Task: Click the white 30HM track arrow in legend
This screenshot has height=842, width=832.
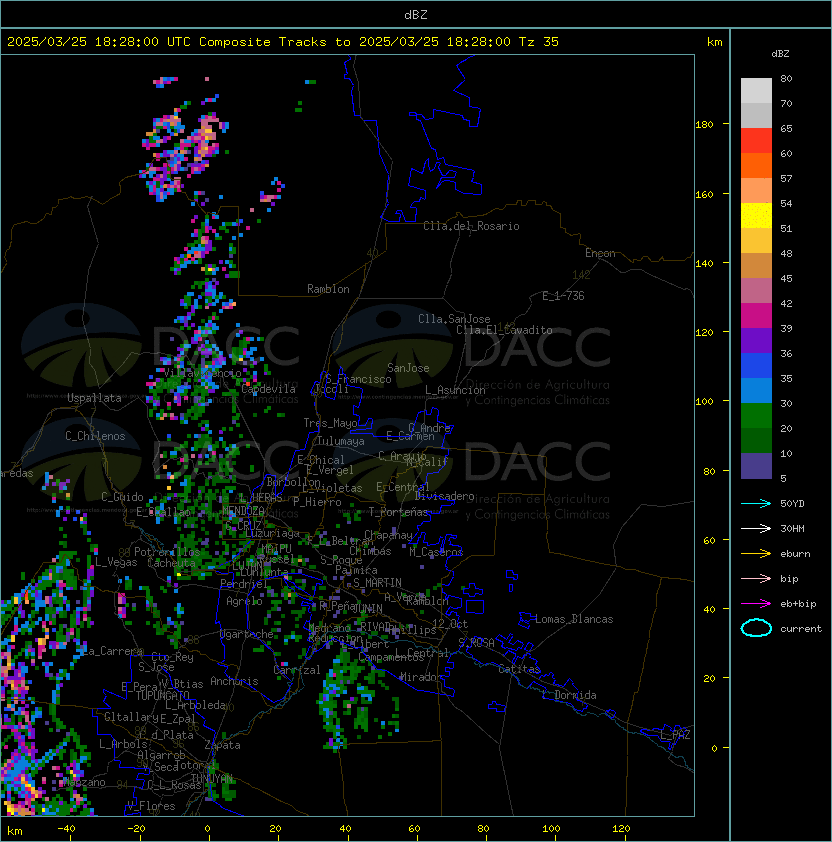Action: coord(756,528)
